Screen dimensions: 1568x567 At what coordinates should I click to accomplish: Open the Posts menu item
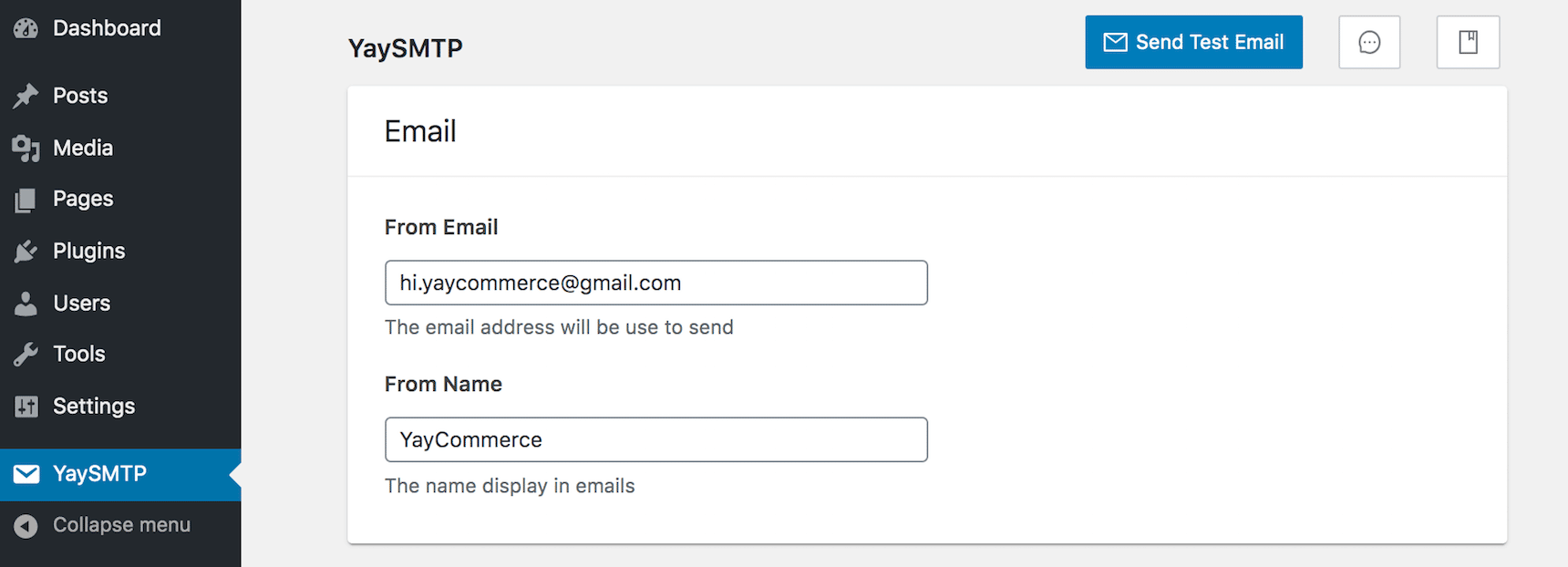coord(80,95)
